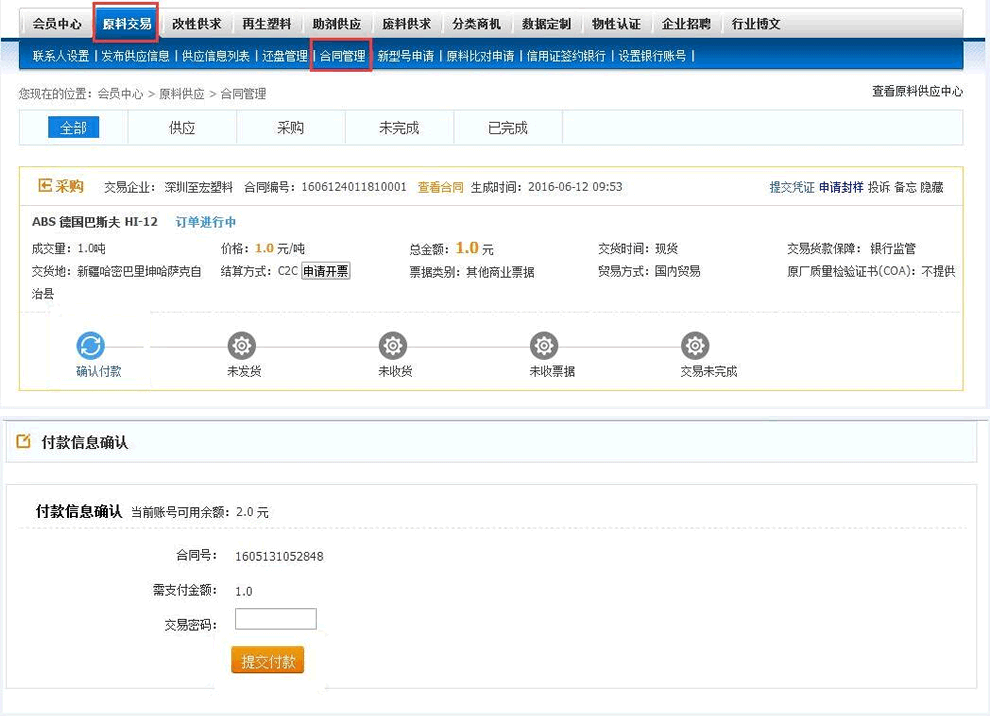Click the 银行监管 guarantee value
The width and height of the screenshot is (990, 716).
pos(893,248)
